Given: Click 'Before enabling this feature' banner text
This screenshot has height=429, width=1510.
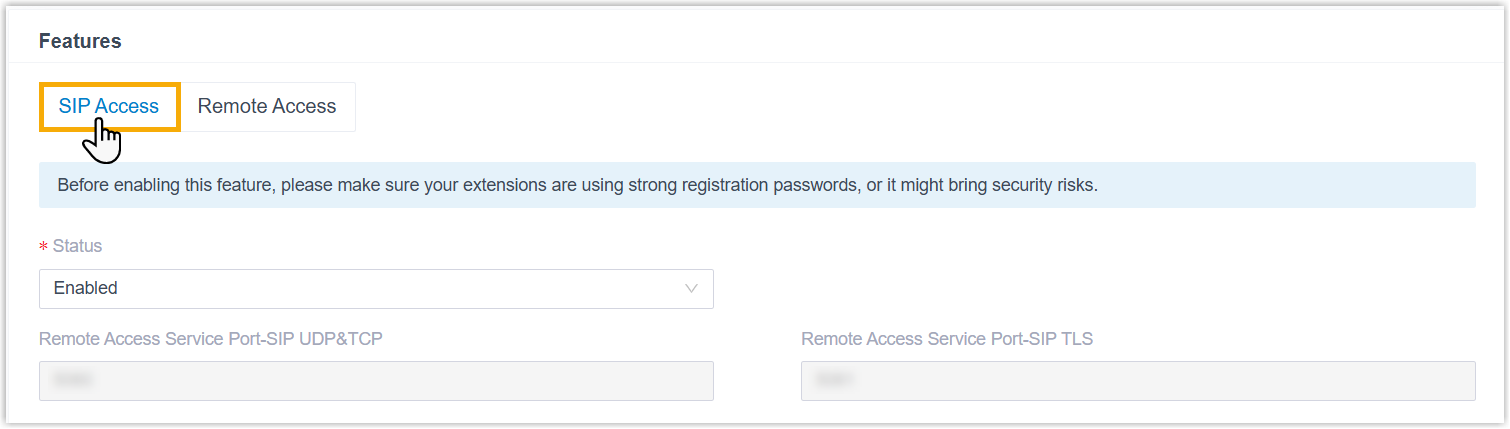Looking at the screenshot, I should [x=158, y=186].
